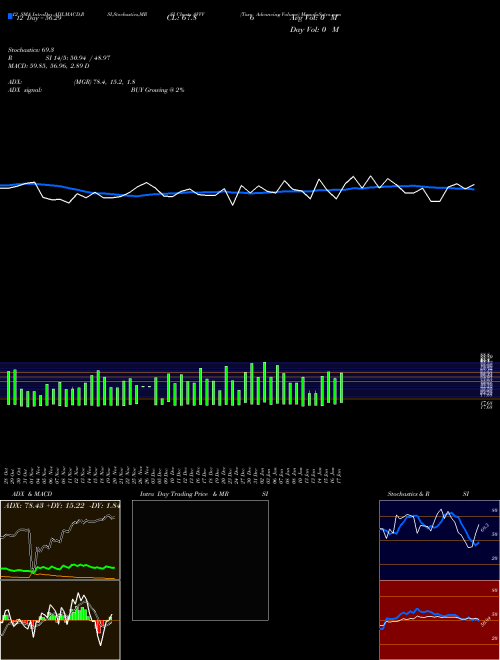Click the 'Avg Vol: 0 M' label

(314, 19)
